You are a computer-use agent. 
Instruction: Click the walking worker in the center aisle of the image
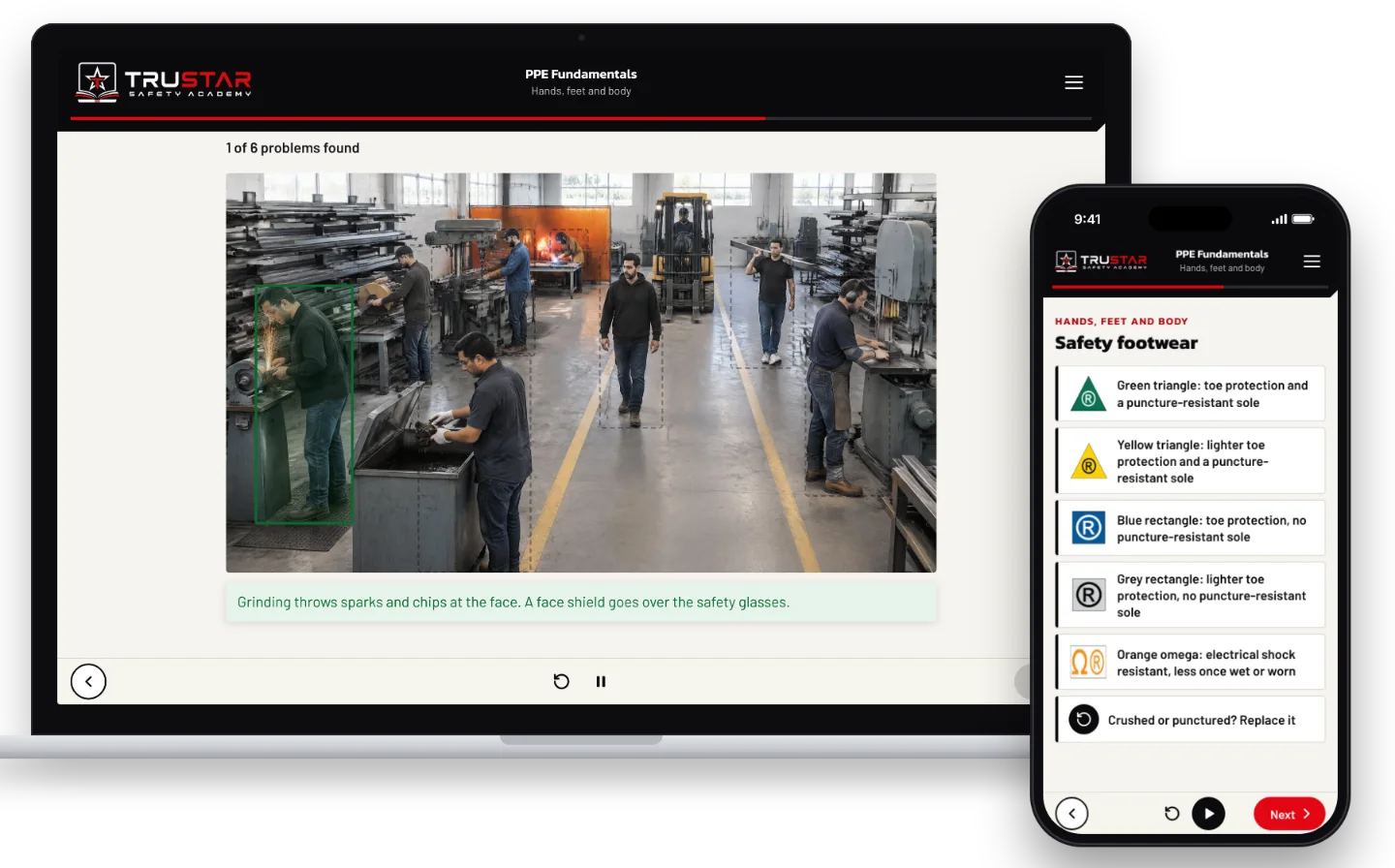[x=631, y=339]
